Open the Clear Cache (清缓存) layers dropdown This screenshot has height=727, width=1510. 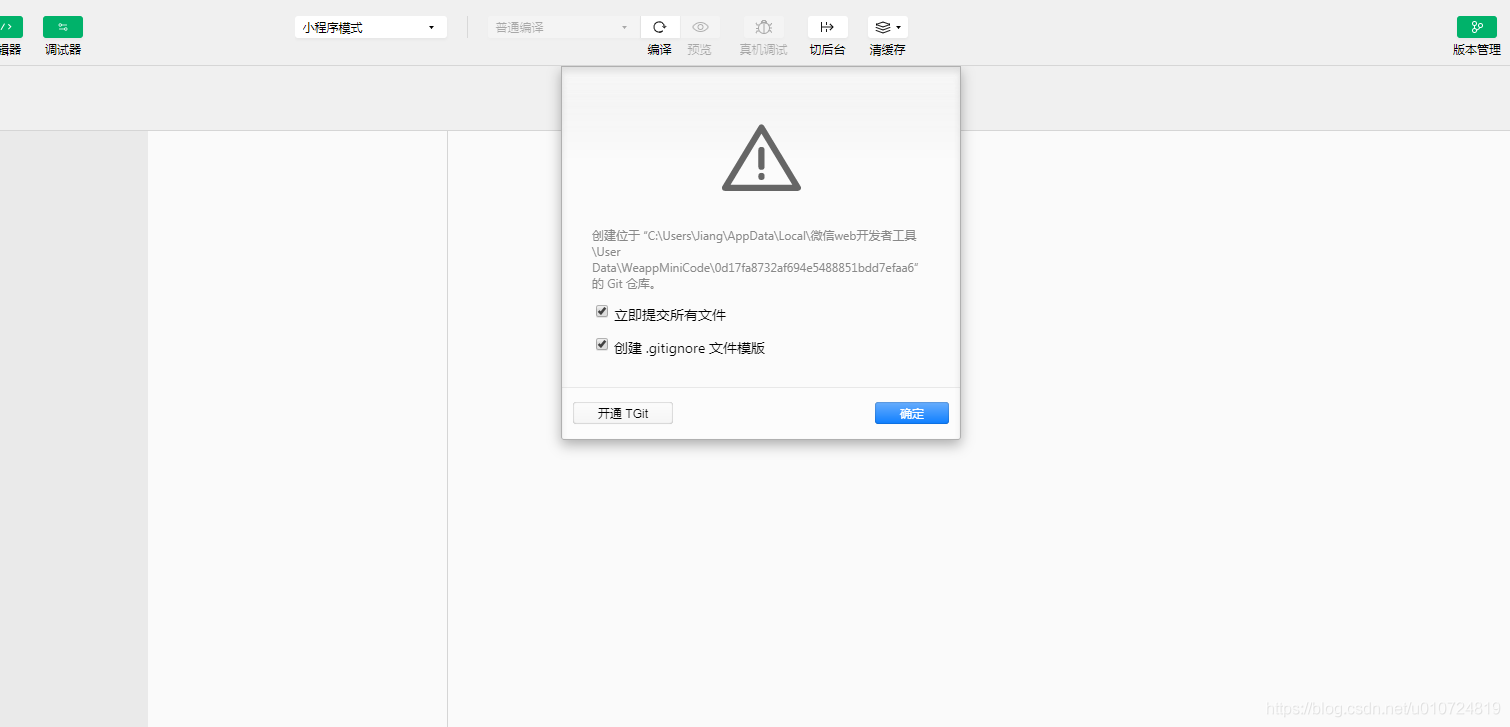887,27
